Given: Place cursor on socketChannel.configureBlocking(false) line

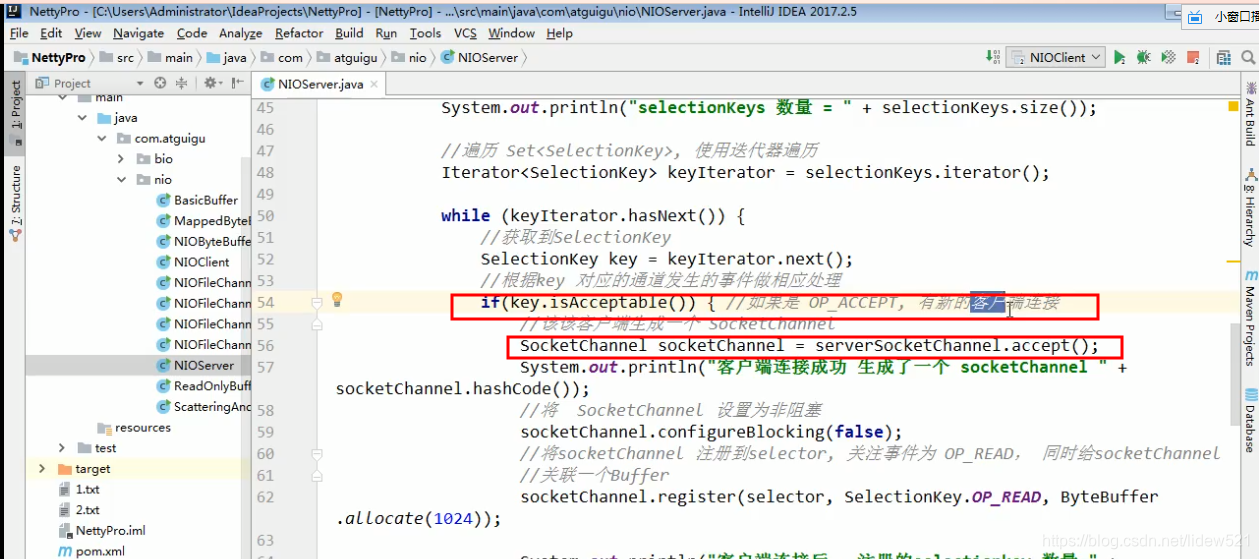Looking at the screenshot, I should (x=710, y=432).
